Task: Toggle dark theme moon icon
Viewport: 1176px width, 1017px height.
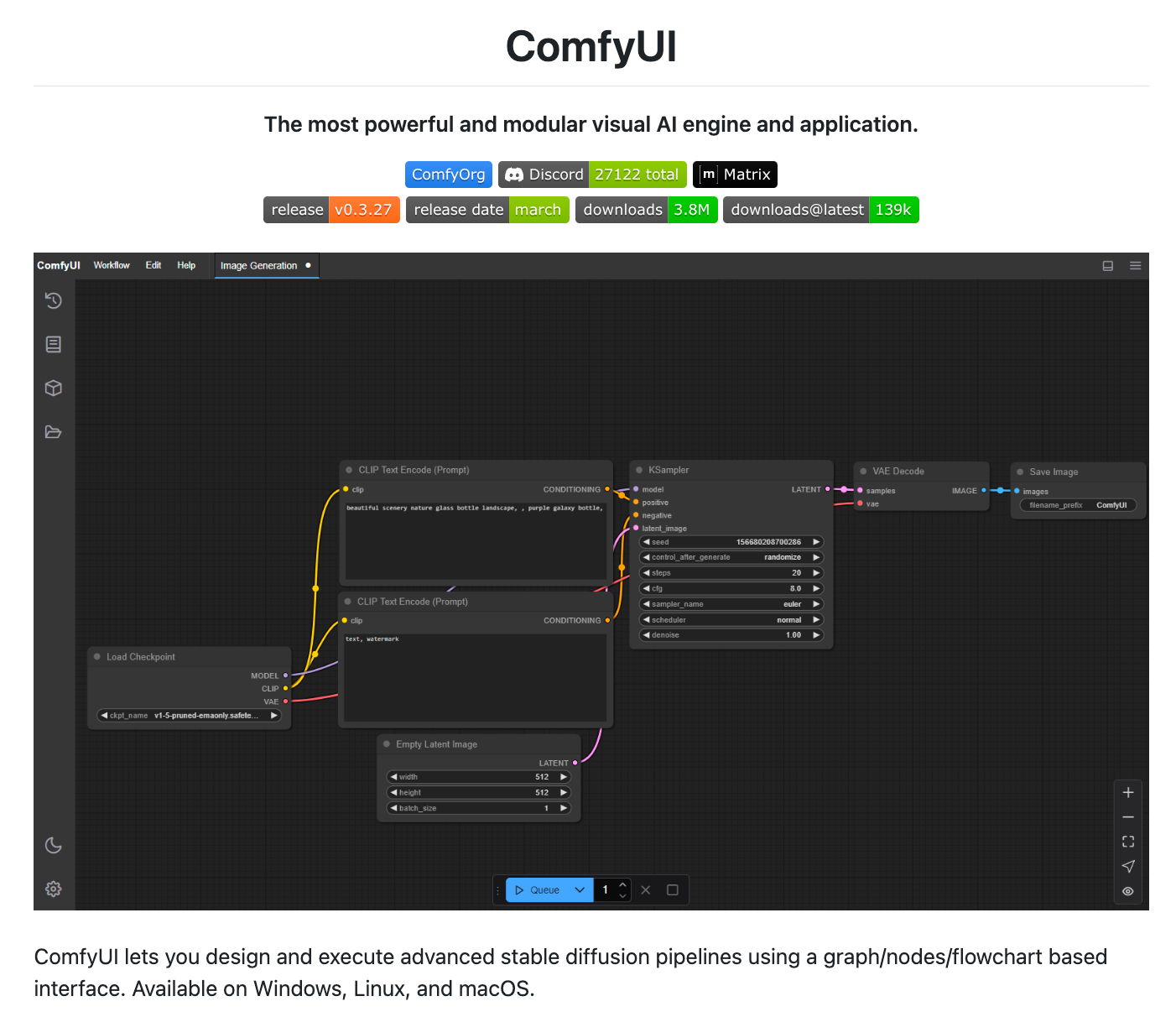Action: tap(54, 845)
